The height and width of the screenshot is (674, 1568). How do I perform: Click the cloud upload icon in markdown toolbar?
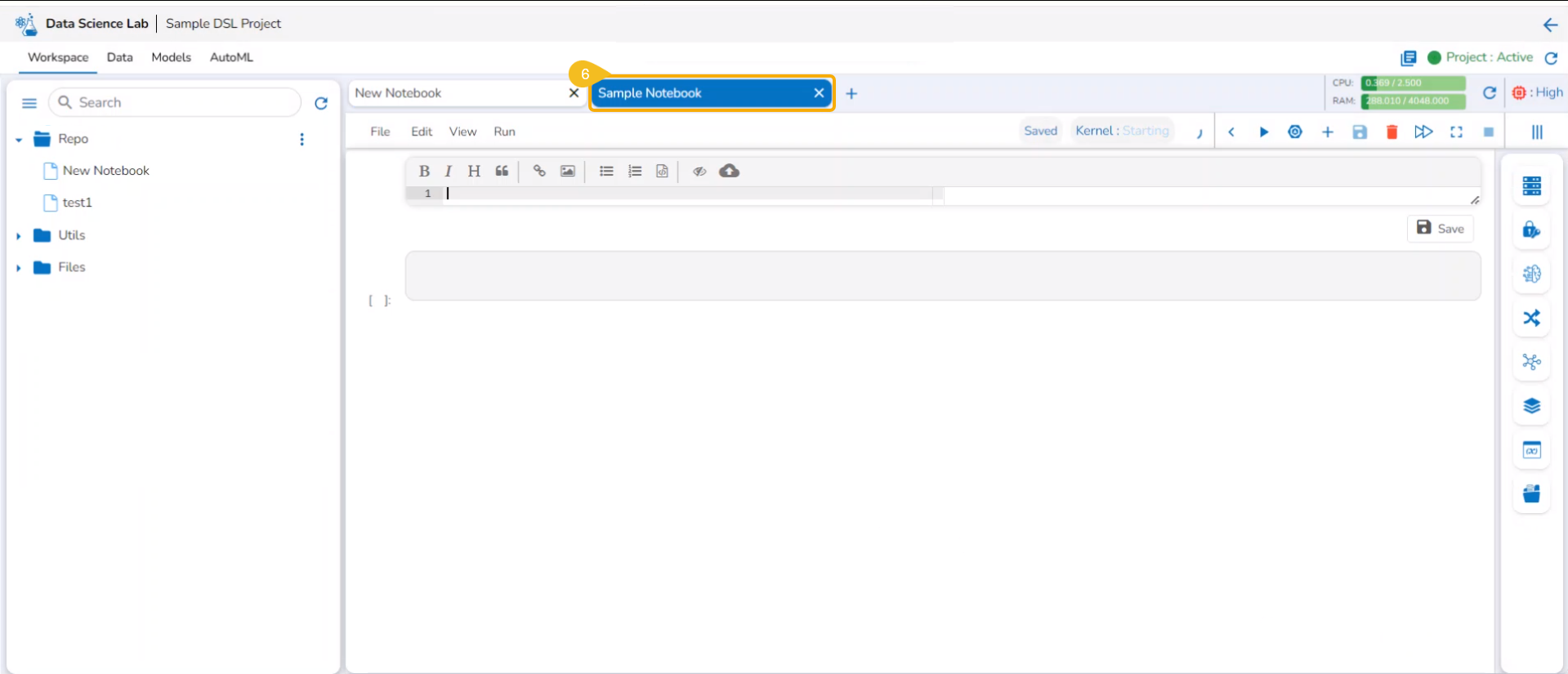[x=729, y=171]
